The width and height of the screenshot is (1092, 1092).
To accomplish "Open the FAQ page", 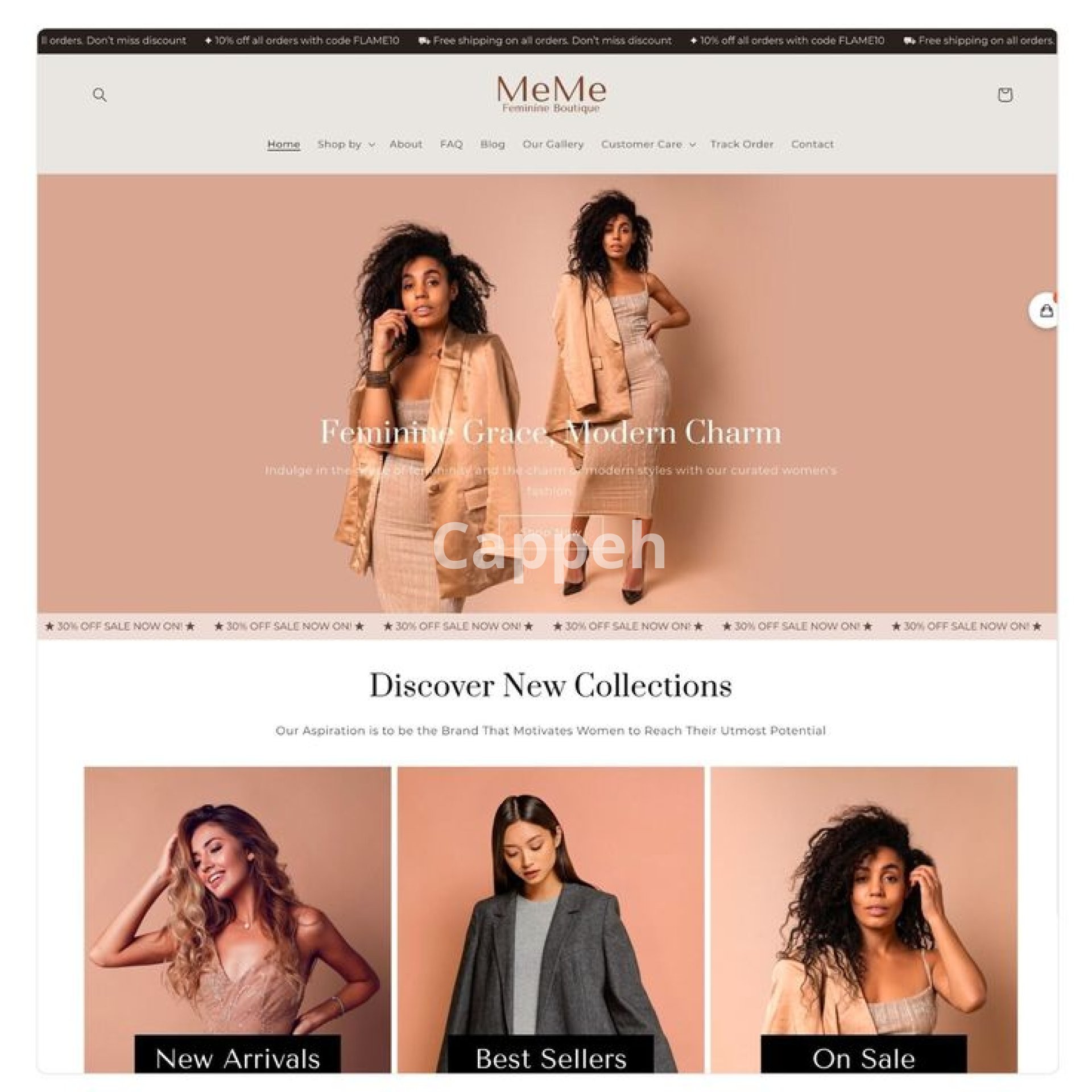I will 451,144.
